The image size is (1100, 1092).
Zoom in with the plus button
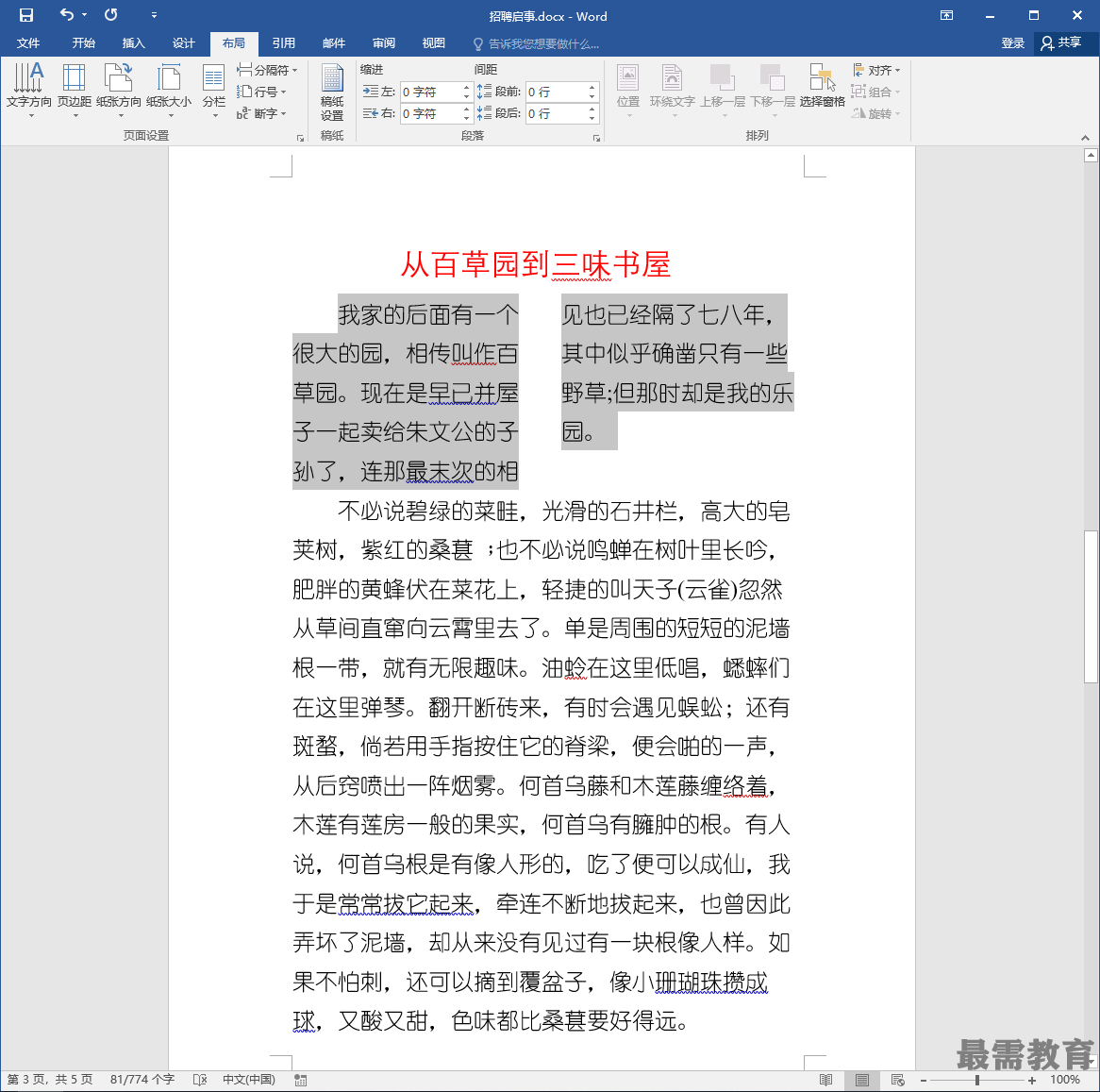[x=1032, y=1080]
